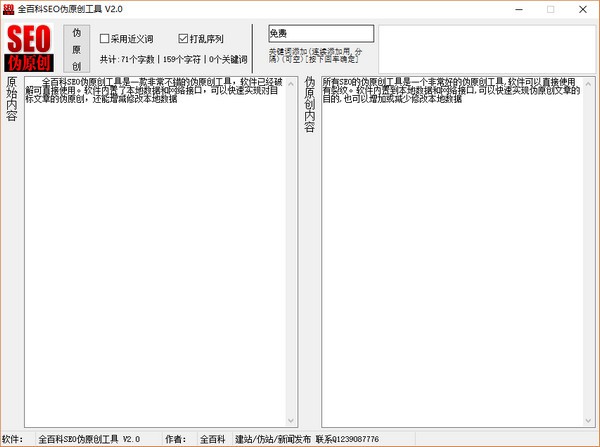Click the 全百科 author name in the status bar
This screenshot has width=600, height=447.
(x=212, y=439)
